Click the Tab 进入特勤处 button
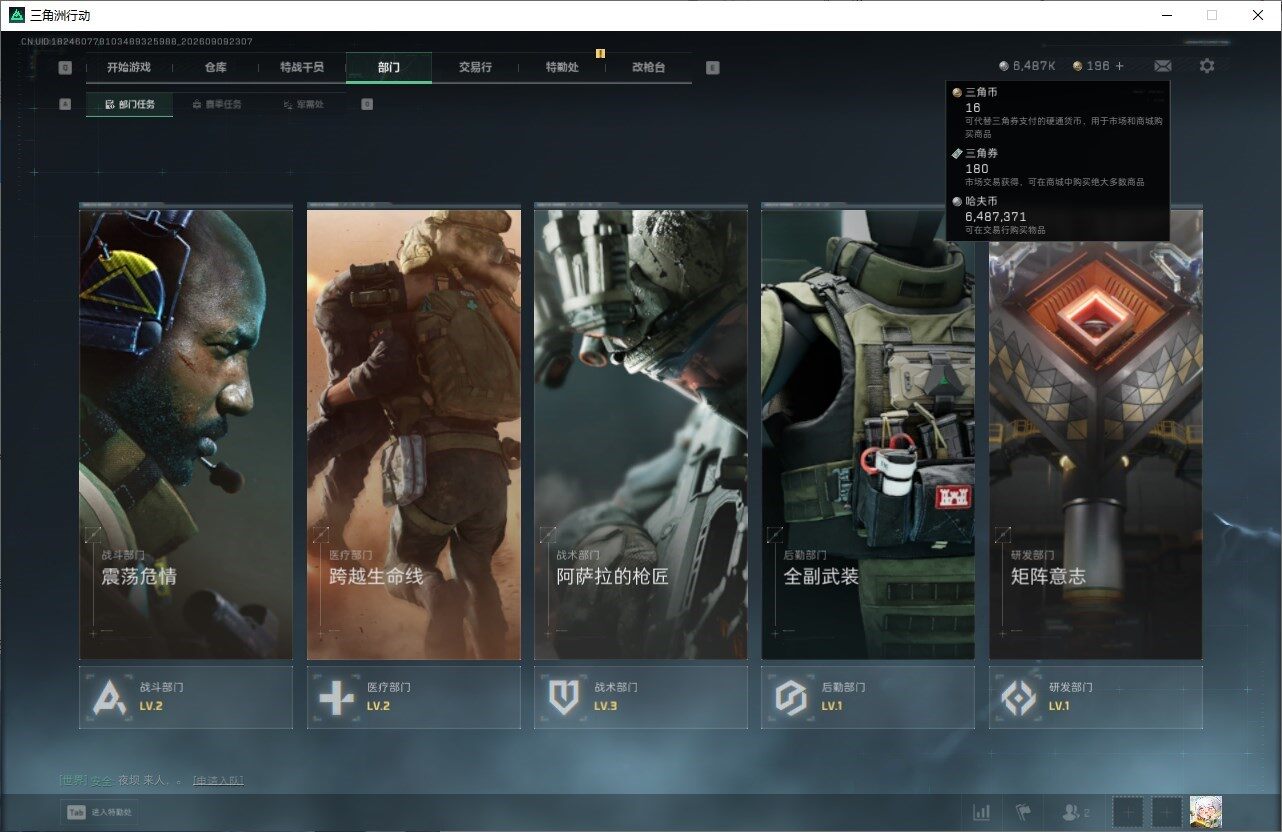The width and height of the screenshot is (1282, 832). point(99,813)
